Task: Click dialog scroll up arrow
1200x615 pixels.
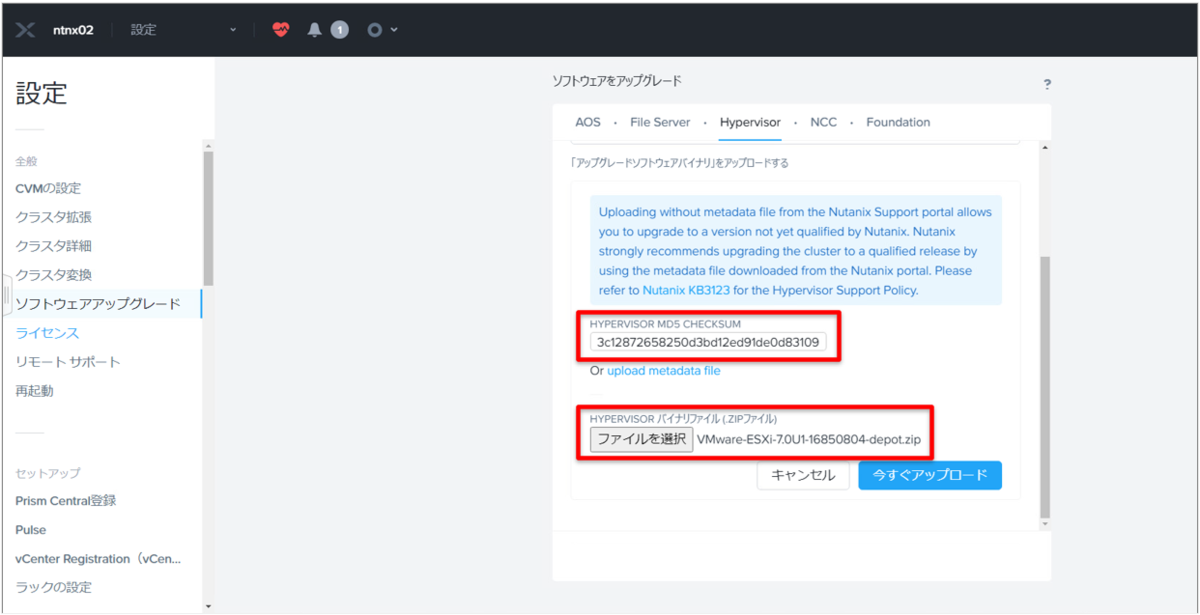Action: (1046, 149)
